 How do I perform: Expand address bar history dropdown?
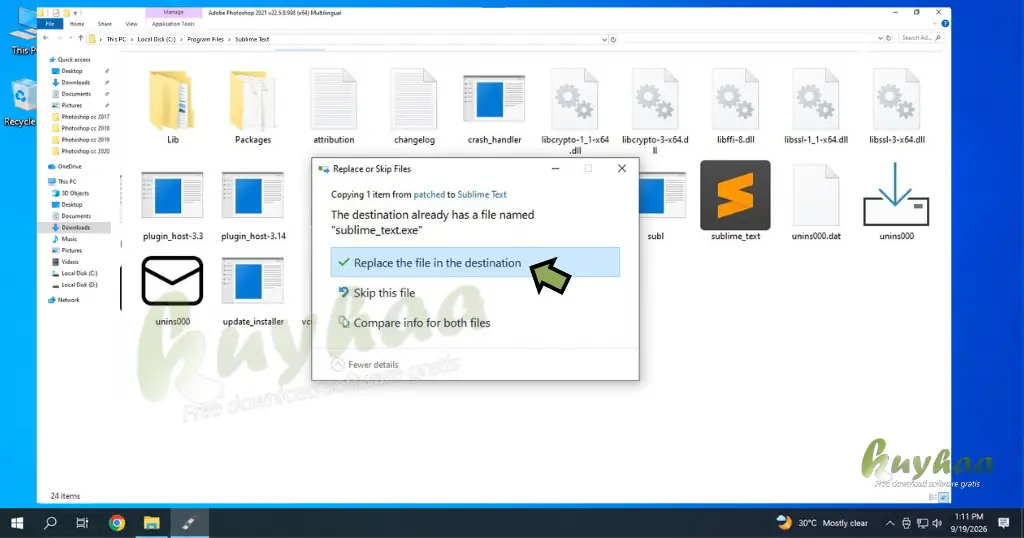coord(604,39)
